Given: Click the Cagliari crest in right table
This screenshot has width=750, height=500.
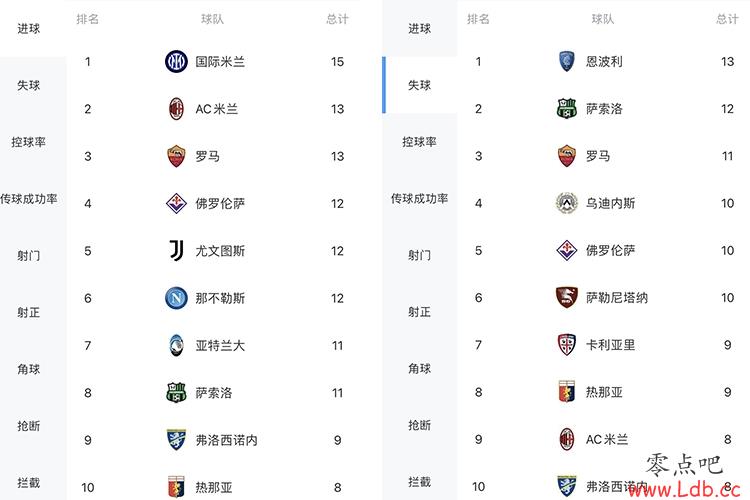Looking at the screenshot, I should tap(567, 345).
